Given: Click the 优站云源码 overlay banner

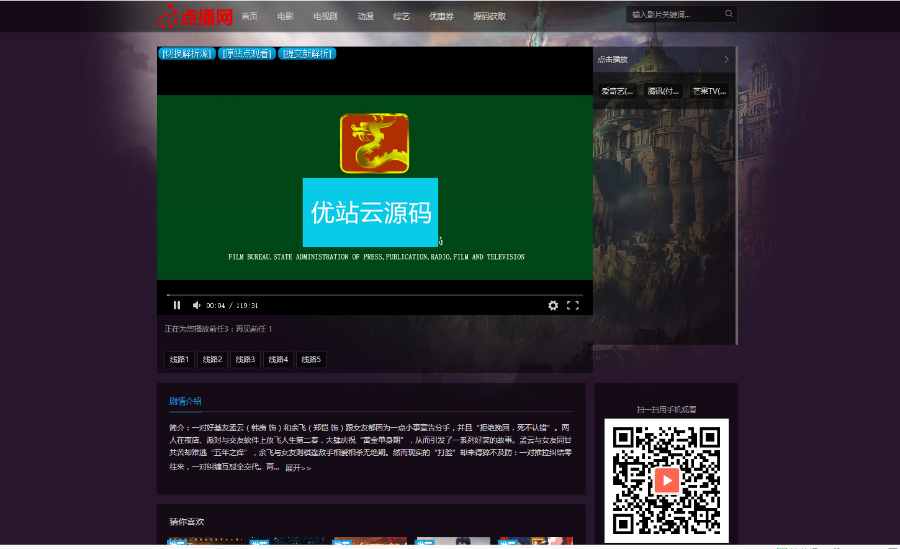Looking at the screenshot, I should click(x=370, y=212).
